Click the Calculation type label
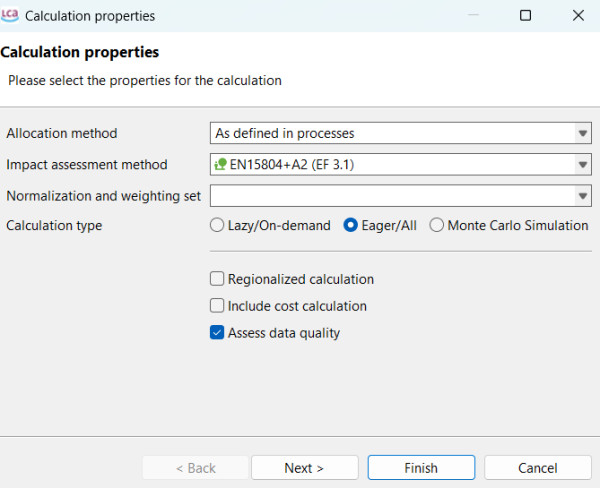Viewport: 600px width, 488px height. click(x=54, y=226)
